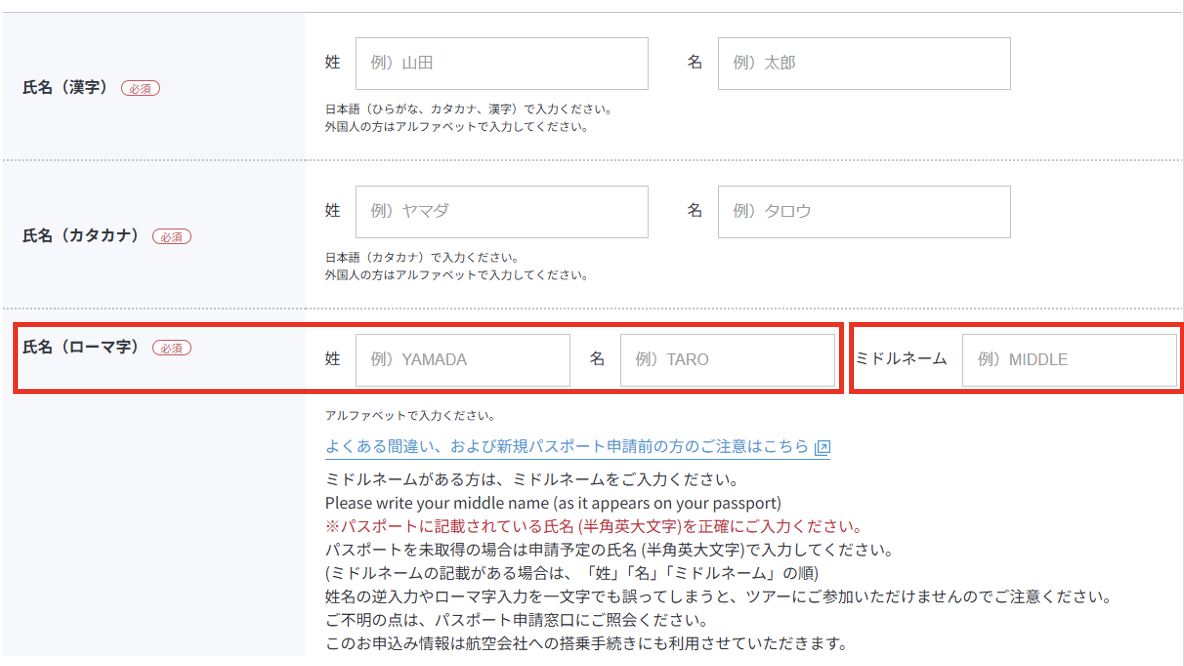Select the middle name field showing MIDDLE
This screenshot has width=1184, height=666.
pos(1068,360)
